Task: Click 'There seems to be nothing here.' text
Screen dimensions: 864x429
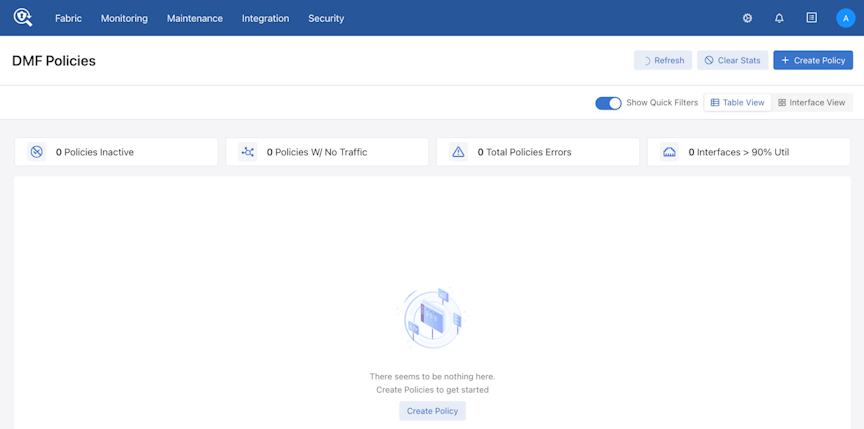Action: (433, 377)
